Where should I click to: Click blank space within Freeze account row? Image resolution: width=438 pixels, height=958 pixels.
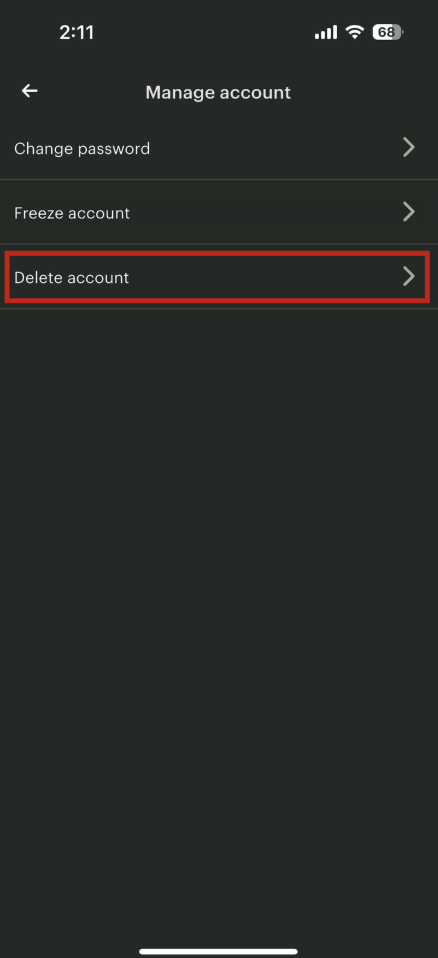click(263, 212)
